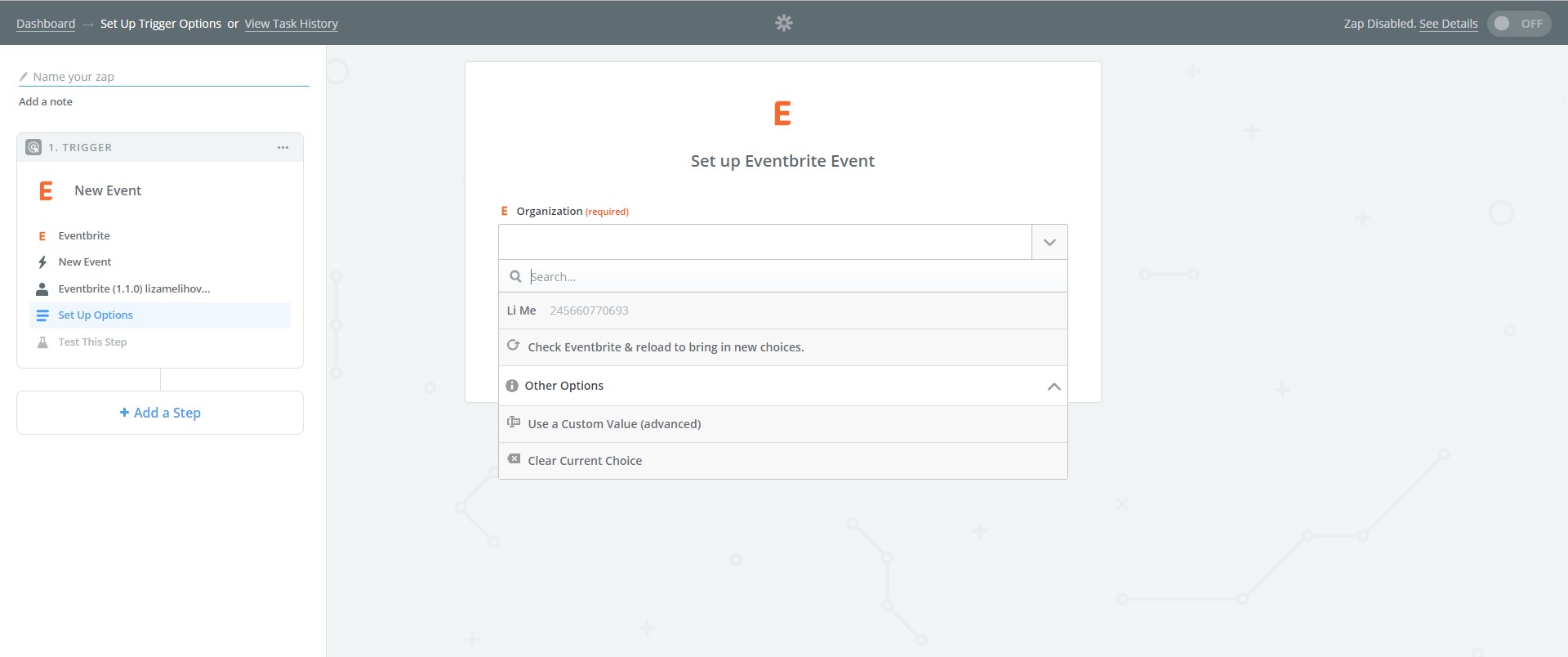1568x657 pixels.
Task: Open the Set Up Options step
Action: coord(96,315)
